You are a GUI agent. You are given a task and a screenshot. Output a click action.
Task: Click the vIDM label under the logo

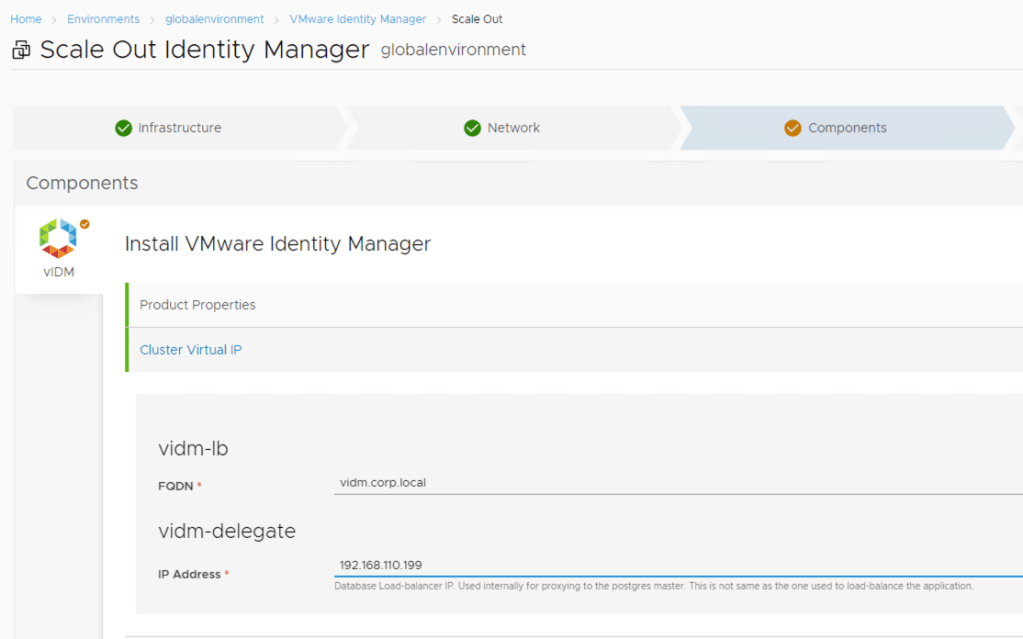coord(58,272)
